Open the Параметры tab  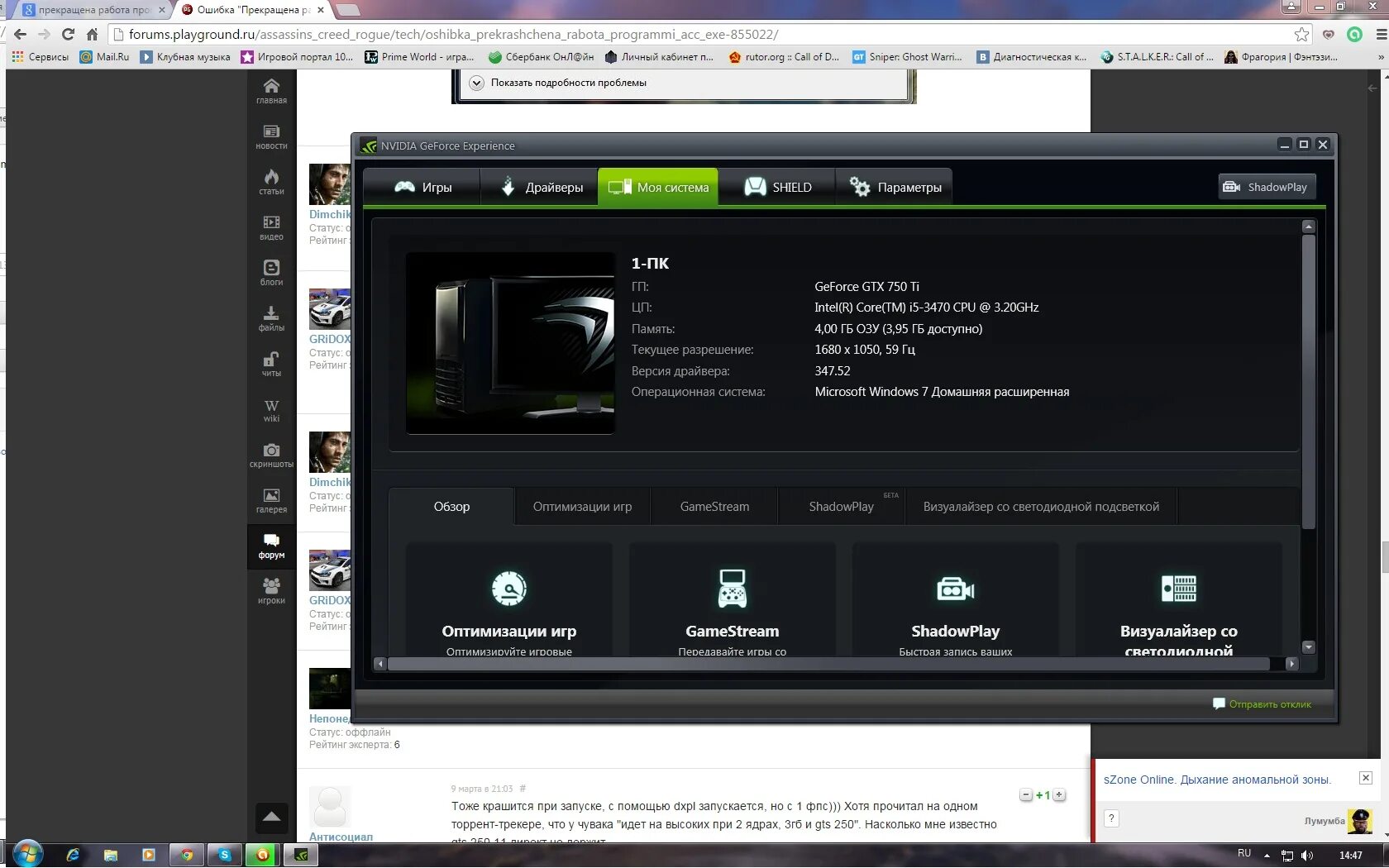coord(895,187)
